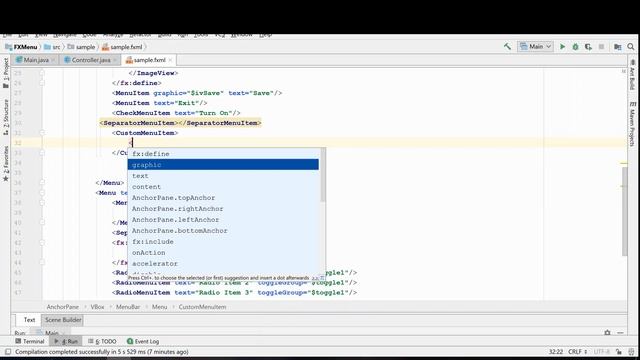The width and height of the screenshot is (640, 360).
Task: Open the Project tool window
Action: 6,73
